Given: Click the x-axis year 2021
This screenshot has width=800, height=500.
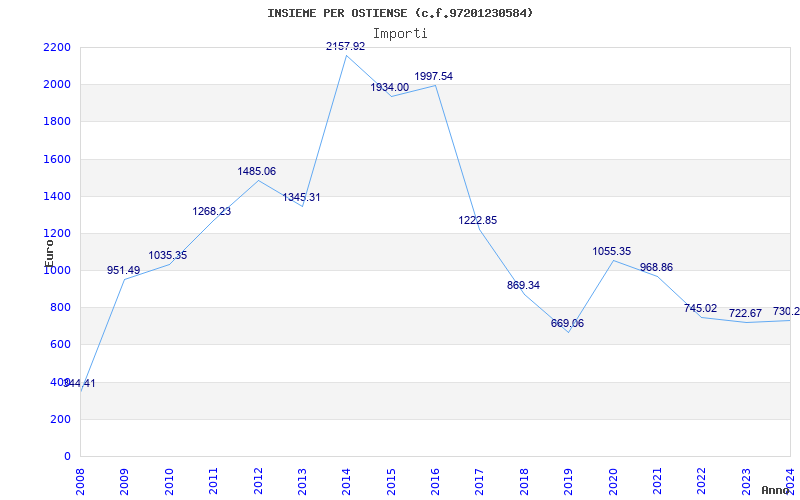Looking at the screenshot, I should coord(657,481).
